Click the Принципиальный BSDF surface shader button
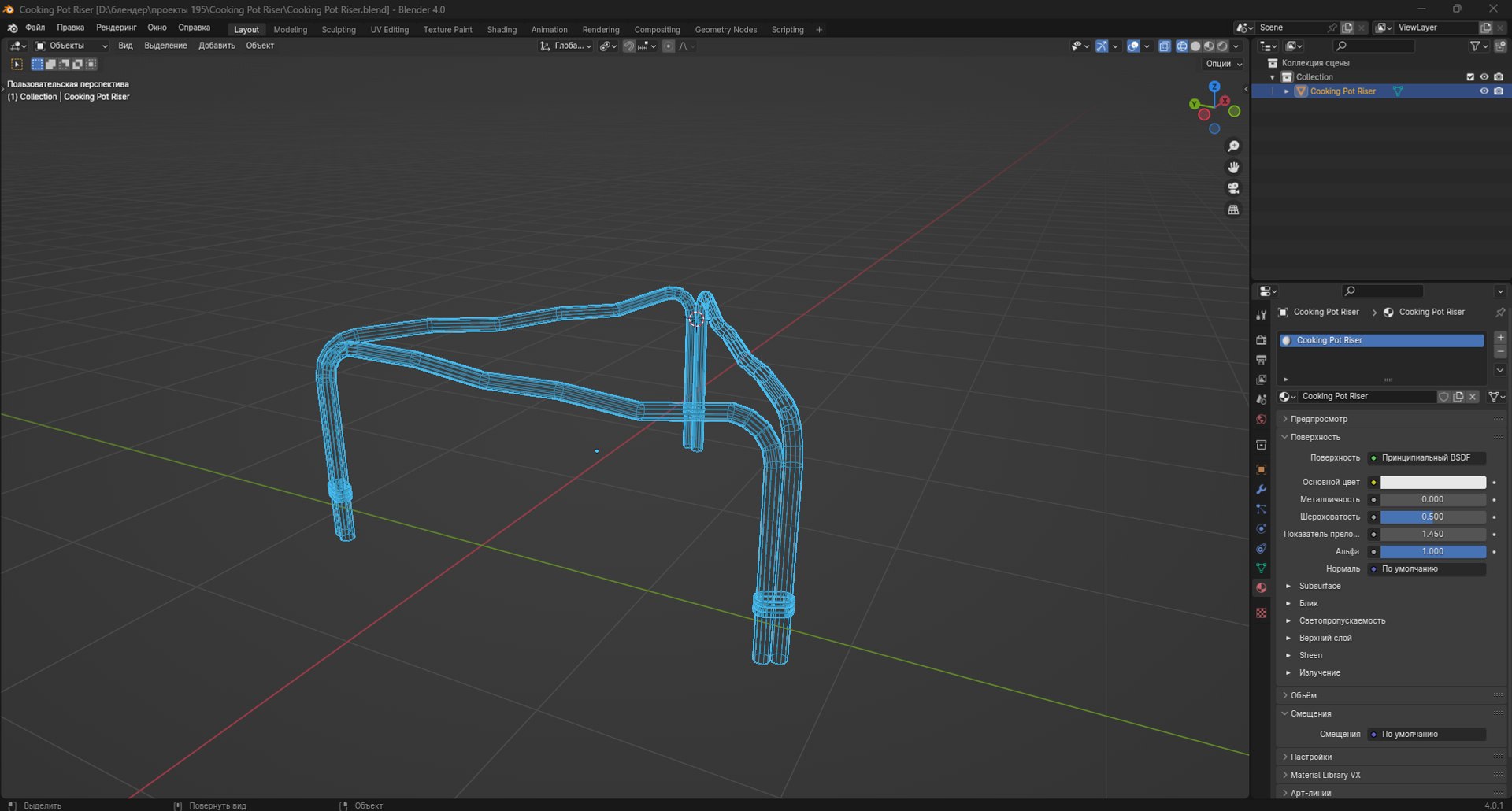Screen dimensions: 1512x811 (x=1426, y=457)
